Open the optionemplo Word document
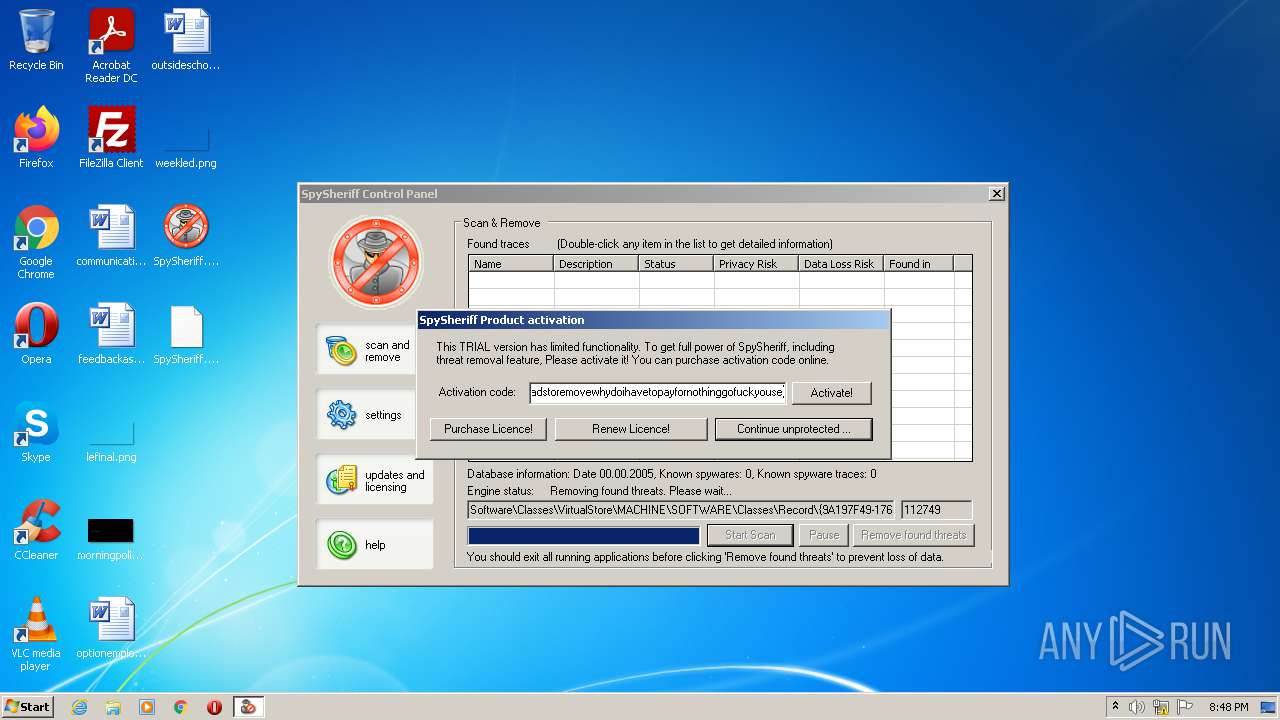 tap(111, 628)
